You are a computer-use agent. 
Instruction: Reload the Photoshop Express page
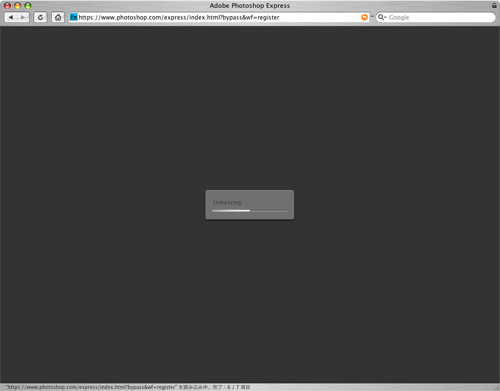(40, 17)
